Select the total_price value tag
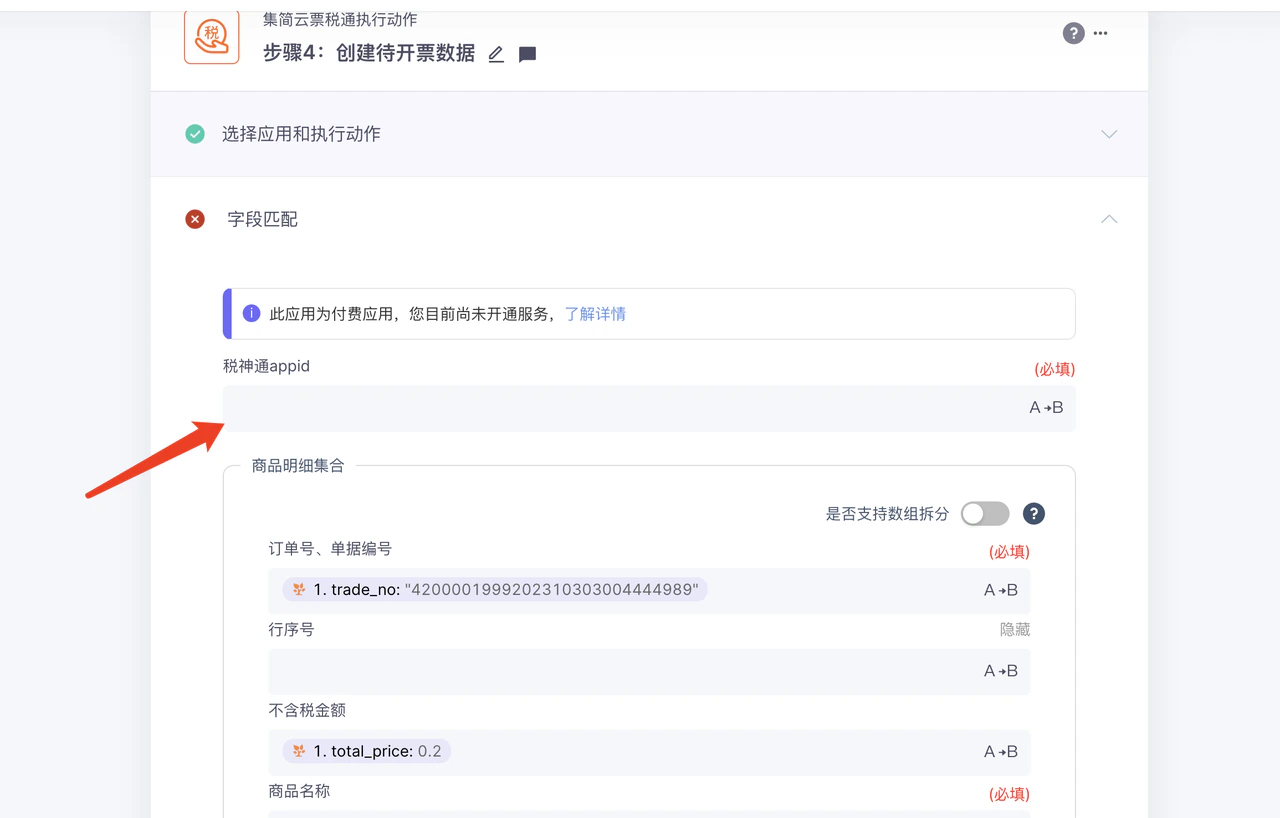The height and width of the screenshot is (818, 1280). coord(367,751)
